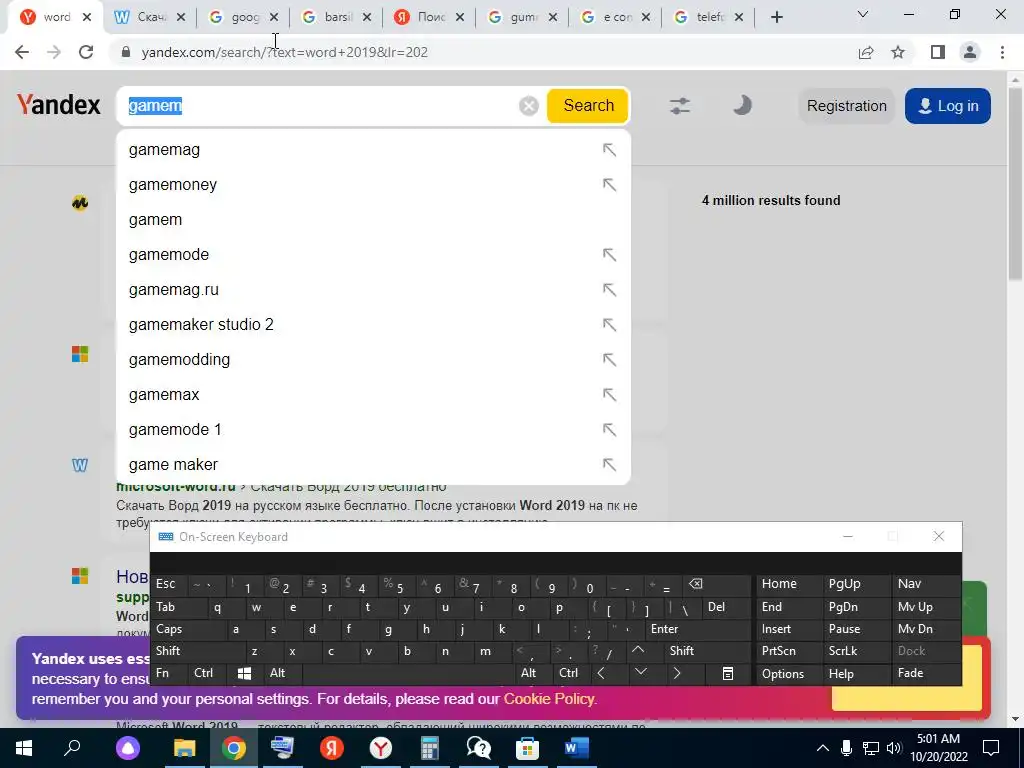1024x768 pixels.
Task: Reload the current page
Action: click(86, 52)
